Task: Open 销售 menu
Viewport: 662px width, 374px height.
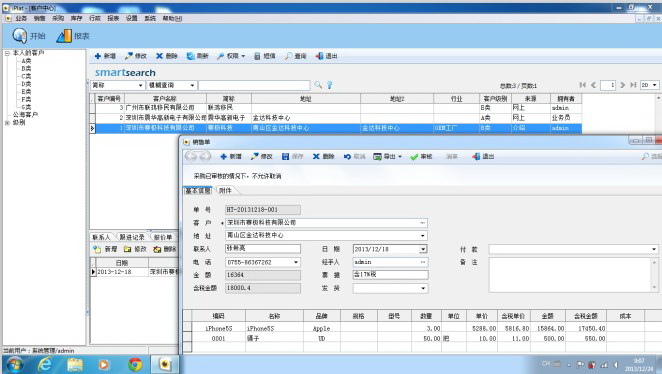Action: tap(39, 18)
